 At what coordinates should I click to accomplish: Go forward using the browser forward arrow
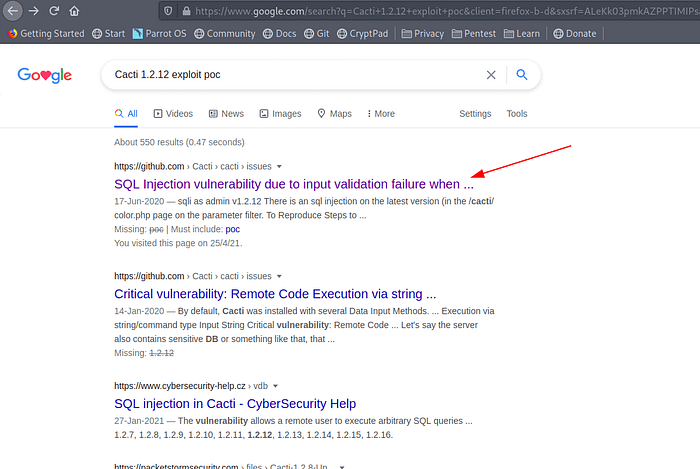pos(33,11)
